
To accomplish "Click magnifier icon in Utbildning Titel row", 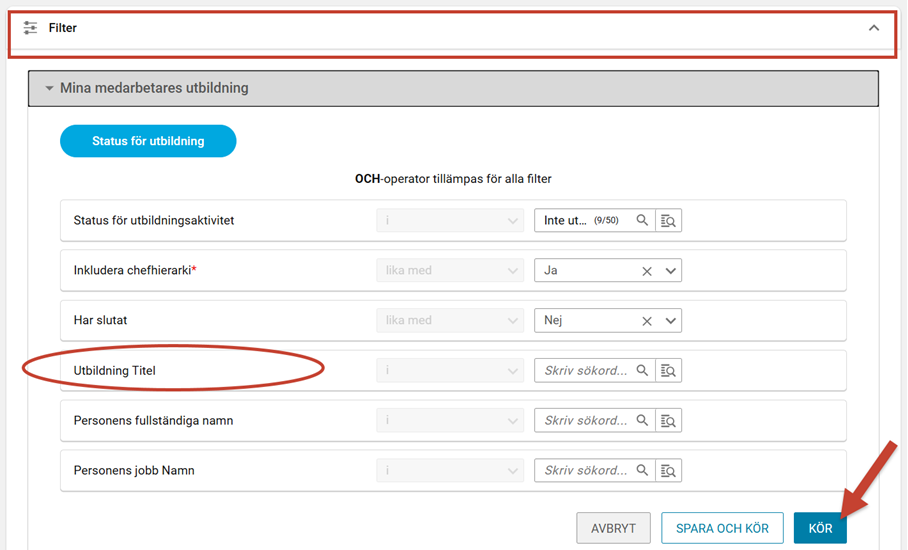I will (x=642, y=370).
